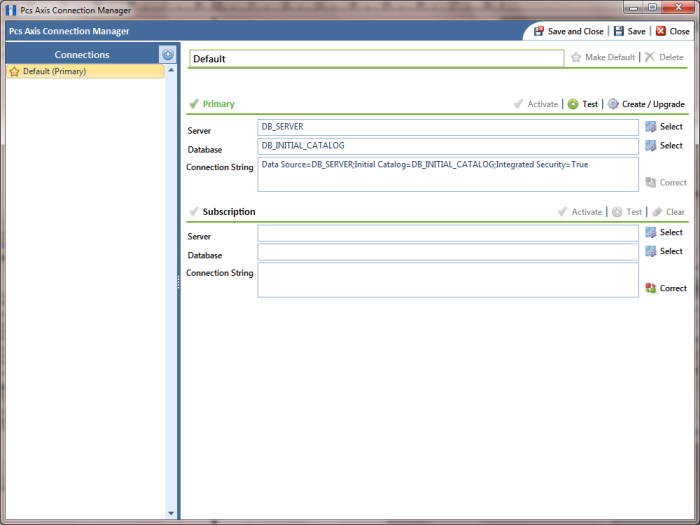Add a new connection with the plus icon
The image size is (700, 525).
coord(168,54)
